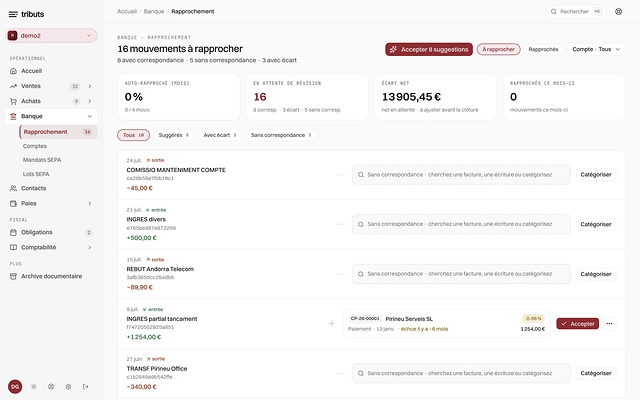Click the magnifier icon in COMISSIO MANTENIMENT row

[x=361, y=175]
